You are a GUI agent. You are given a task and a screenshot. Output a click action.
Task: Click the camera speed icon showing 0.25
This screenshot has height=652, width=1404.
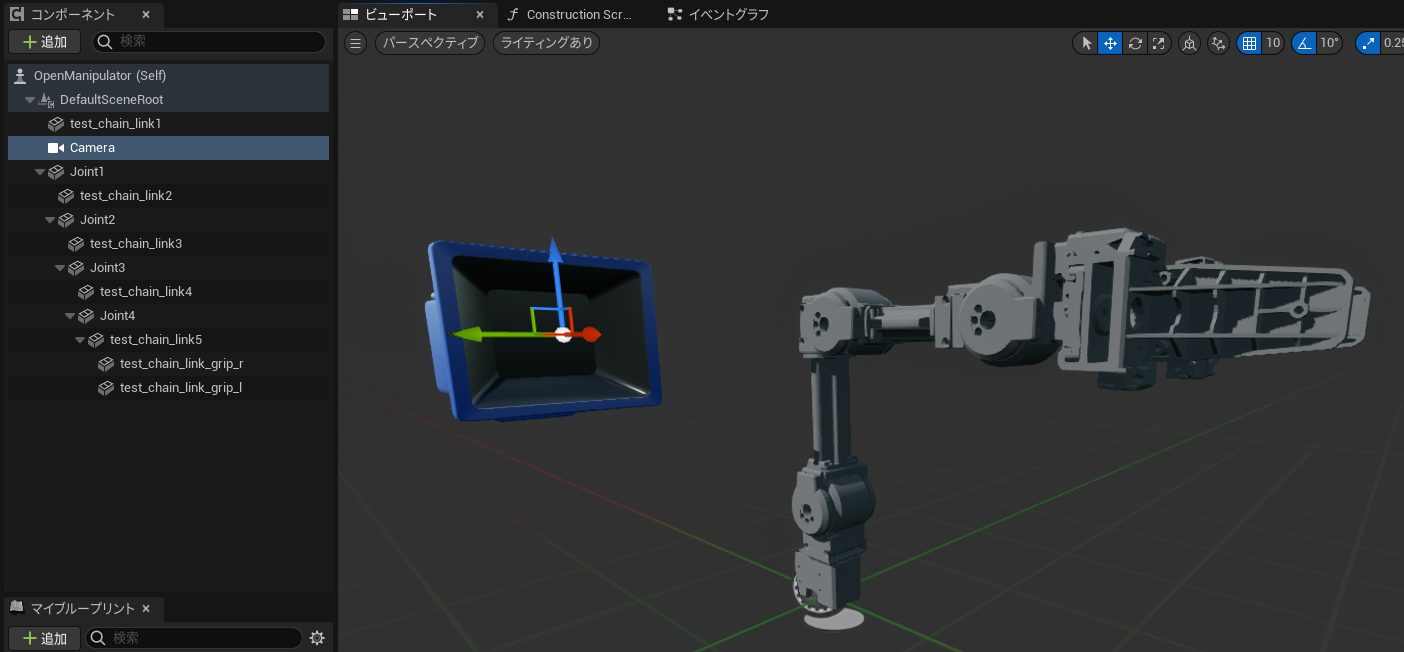click(1368, 43)
